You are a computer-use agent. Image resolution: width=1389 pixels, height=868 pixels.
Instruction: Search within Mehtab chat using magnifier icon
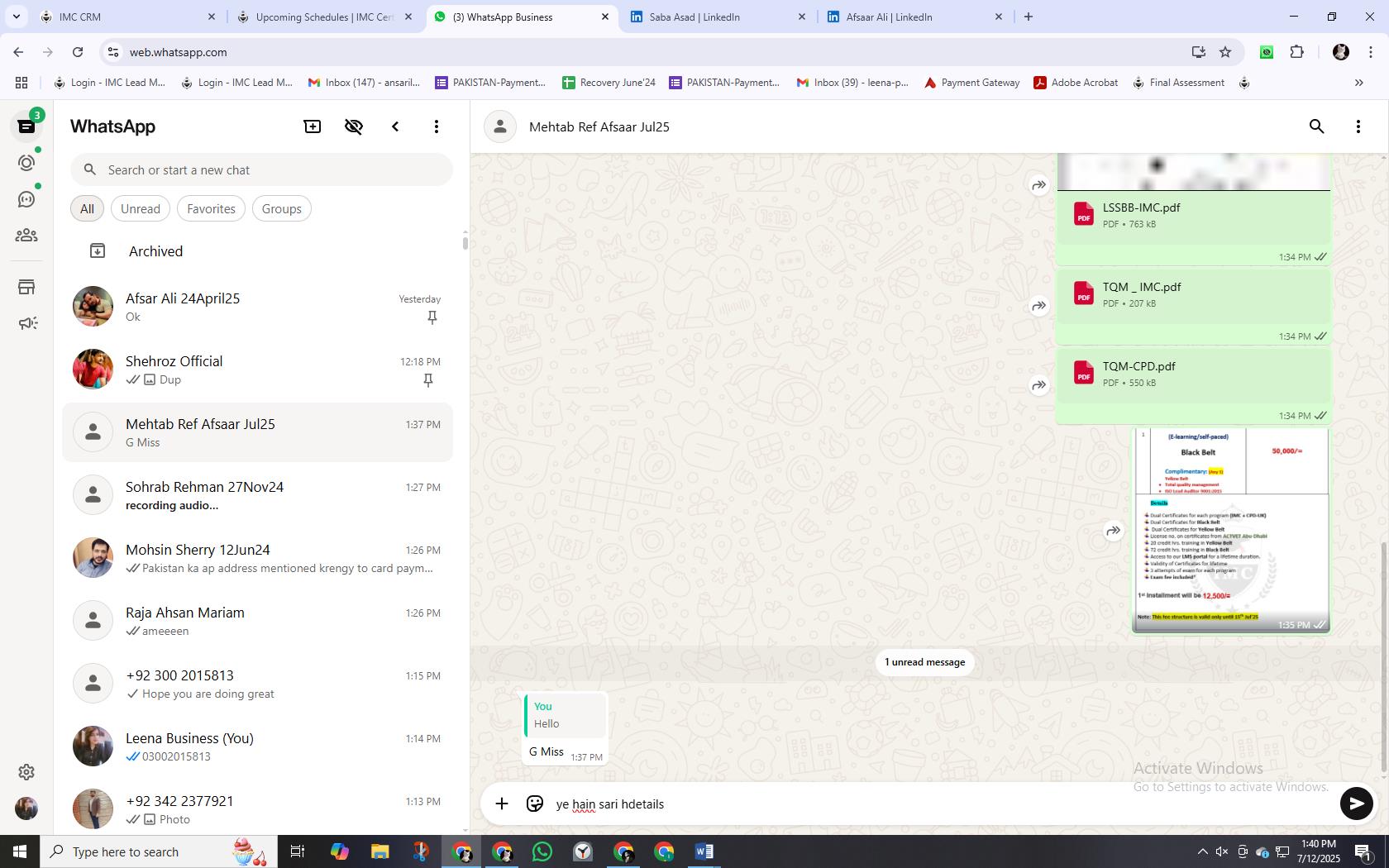click(1317, 126)
